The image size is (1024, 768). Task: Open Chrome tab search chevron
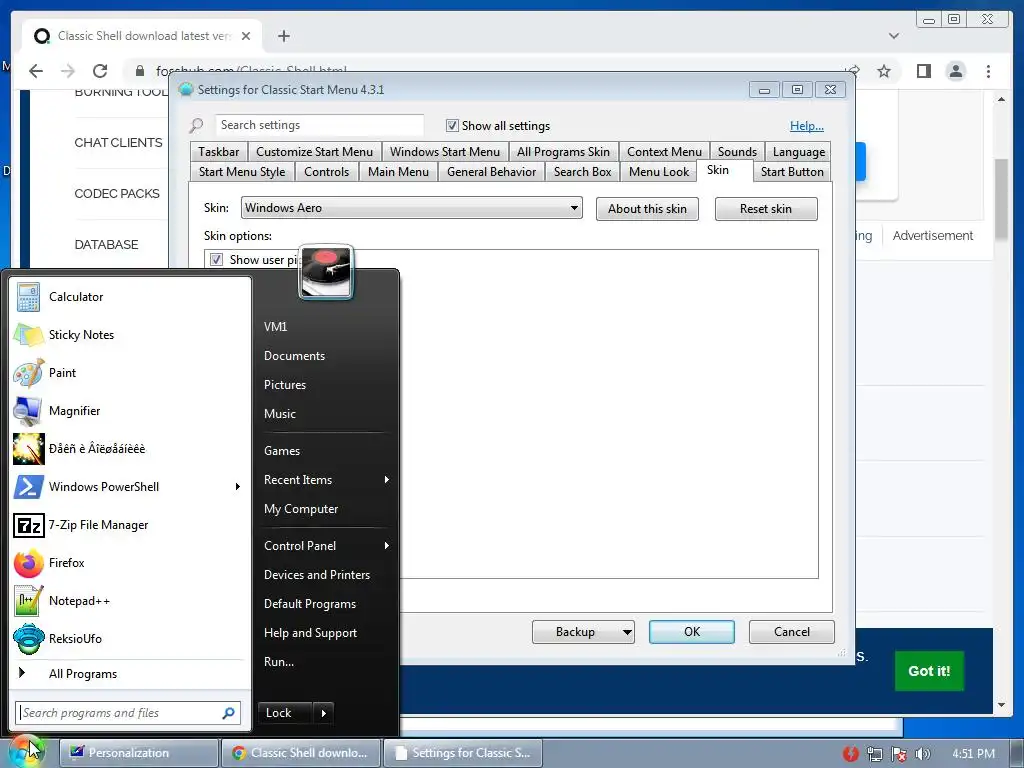coord(893,36)
